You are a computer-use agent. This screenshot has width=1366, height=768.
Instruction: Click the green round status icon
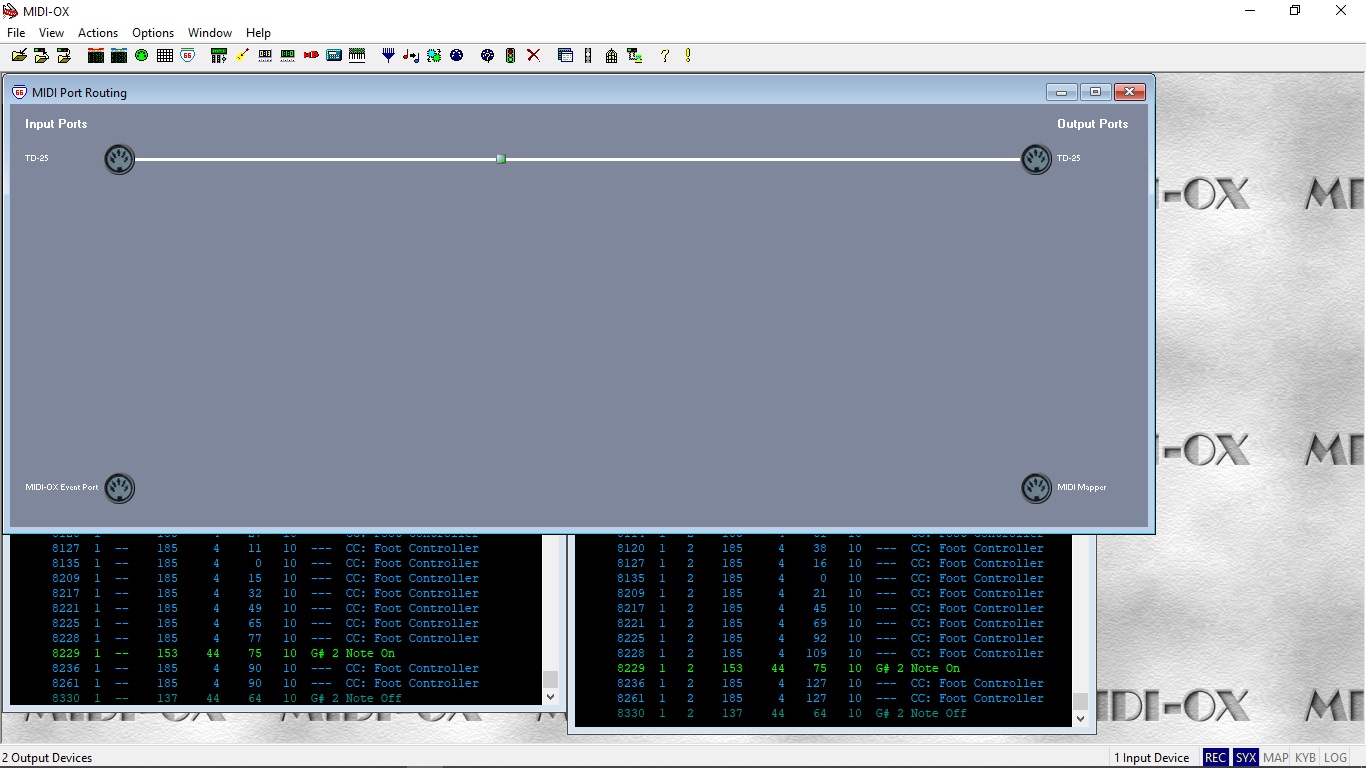141,56
